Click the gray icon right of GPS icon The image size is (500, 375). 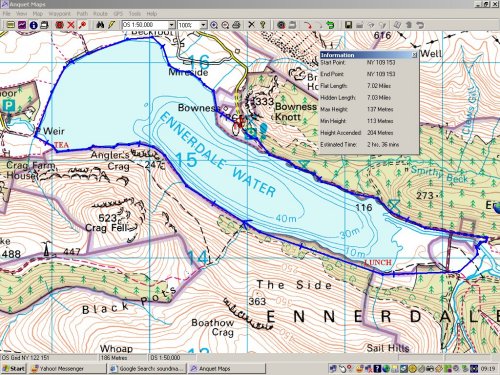[292, 25]
